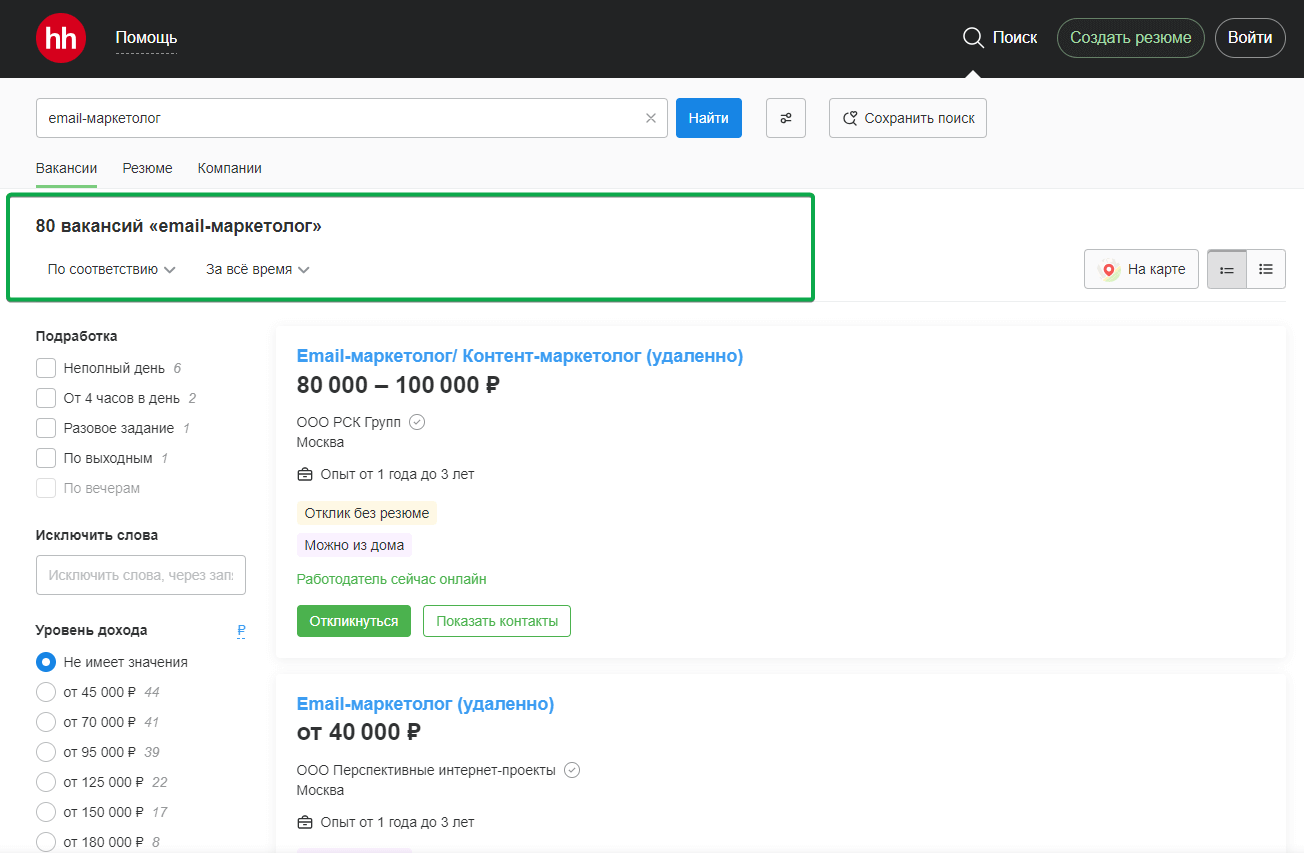This screenshot has width=1304, height=853.
Task: Open ООО РСК Групп company page
Action: click(x=349, y=422)
